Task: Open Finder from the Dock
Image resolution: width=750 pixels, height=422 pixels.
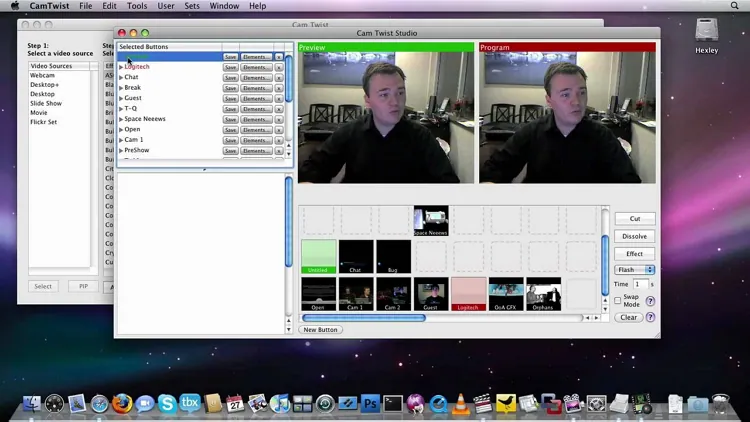Action: coord(32,403)
